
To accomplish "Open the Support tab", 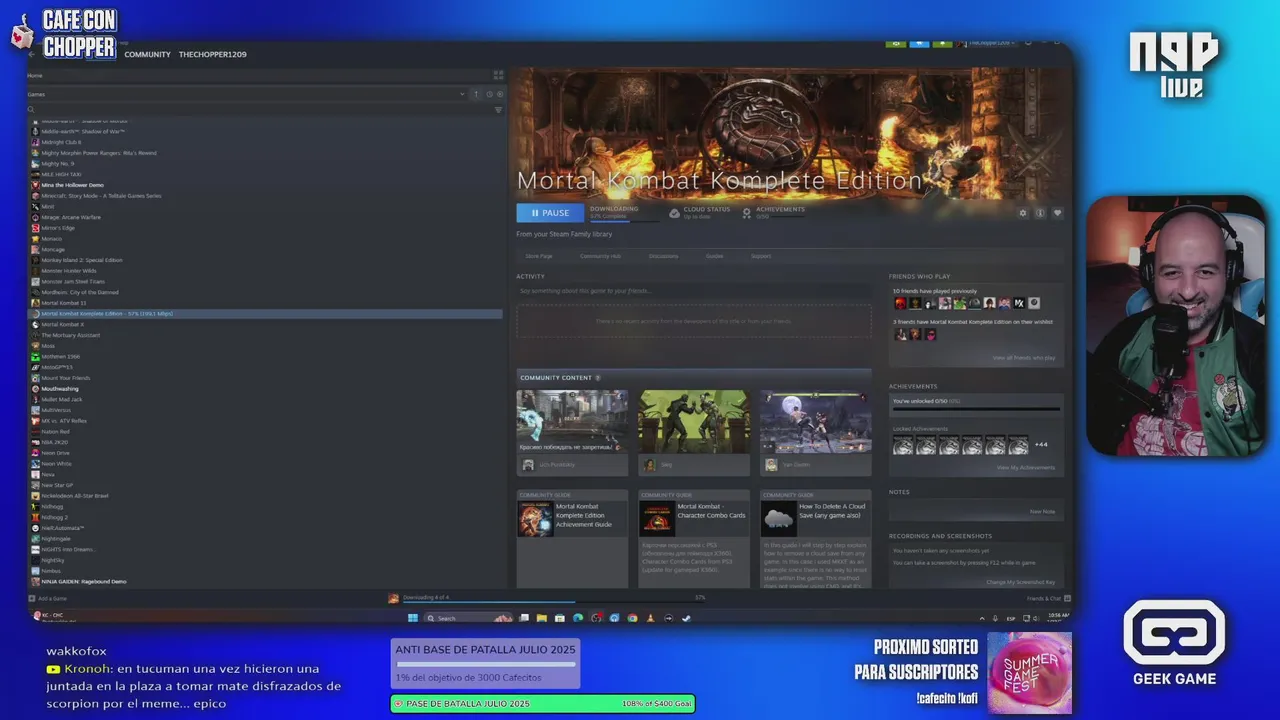I will 761,256.
